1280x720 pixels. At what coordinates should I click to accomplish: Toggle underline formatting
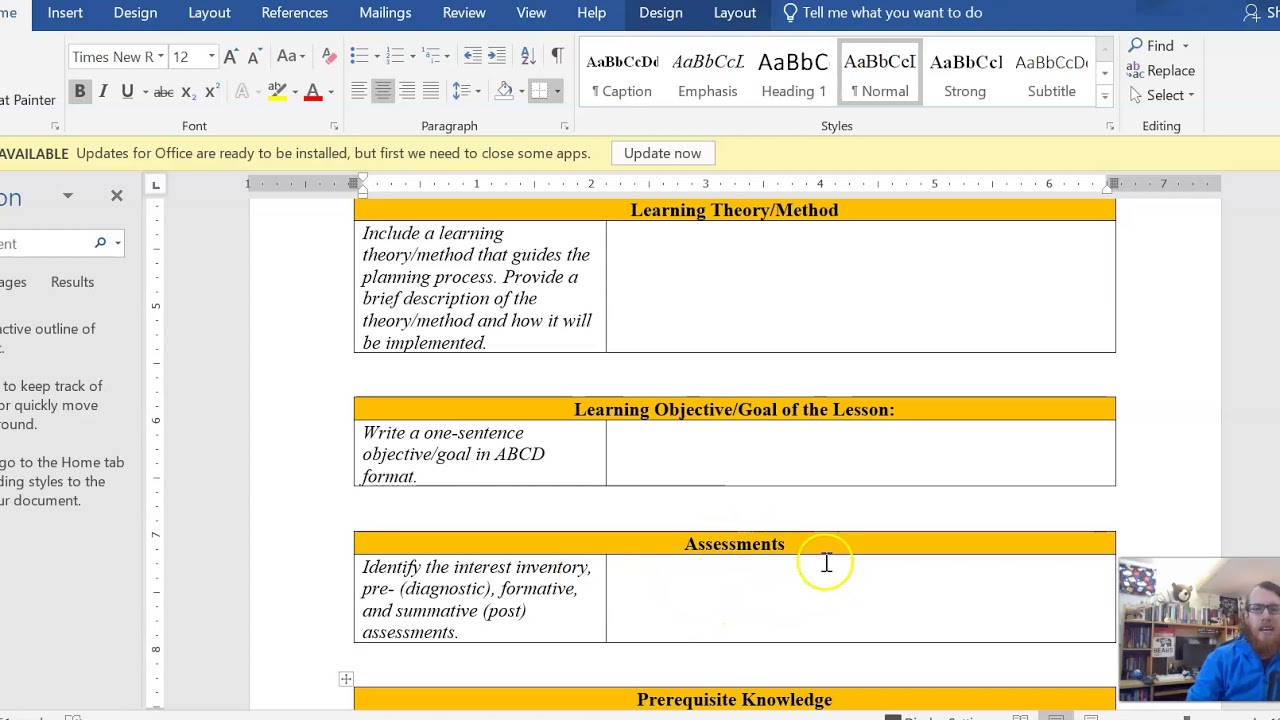[x=127, y=92]
